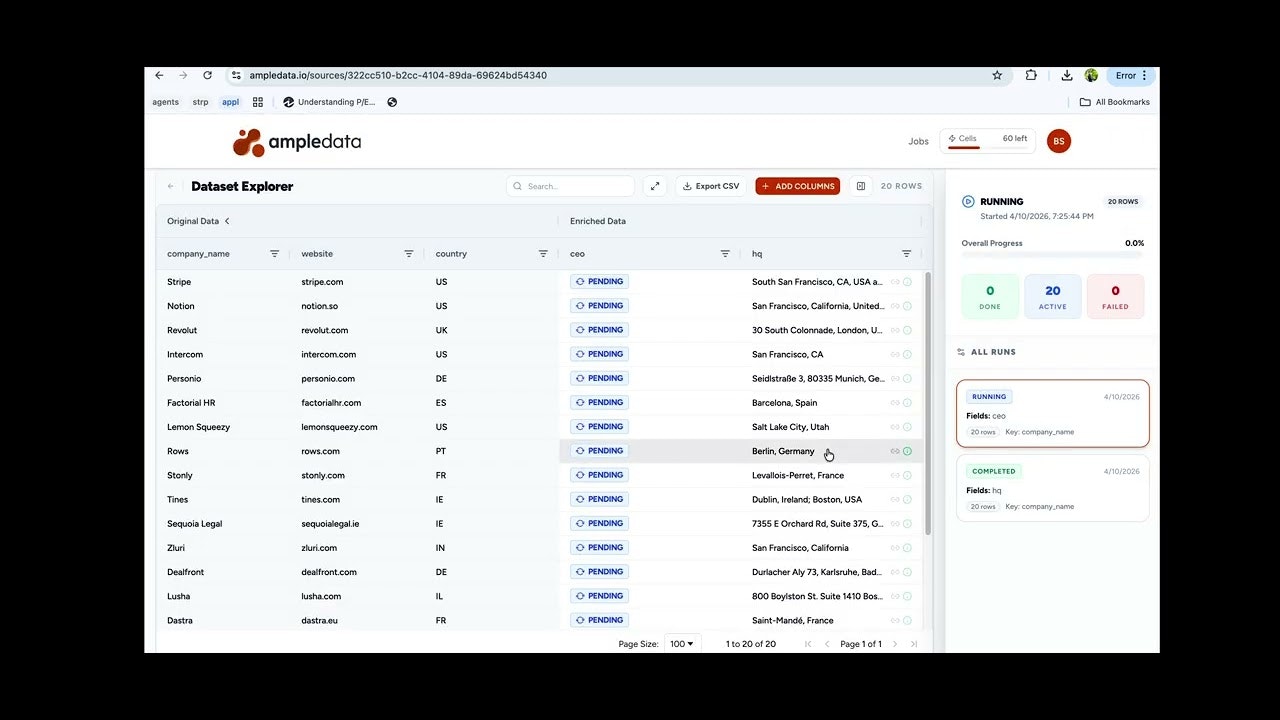Click the Overall Progress bar

coord(1053,256)
